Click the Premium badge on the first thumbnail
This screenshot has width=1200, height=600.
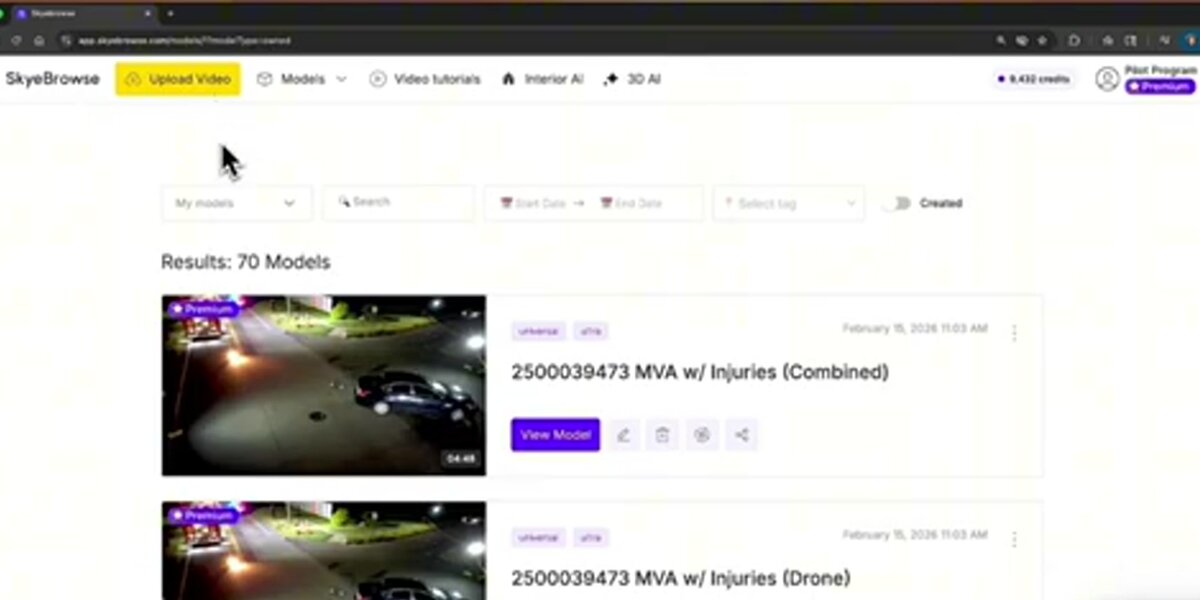pos(203,309)
